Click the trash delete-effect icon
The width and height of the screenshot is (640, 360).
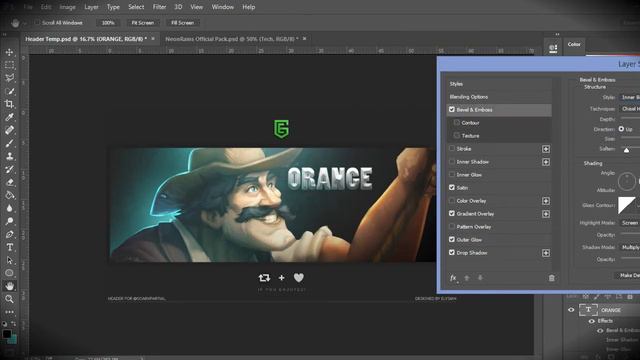[x=551, y=278]
